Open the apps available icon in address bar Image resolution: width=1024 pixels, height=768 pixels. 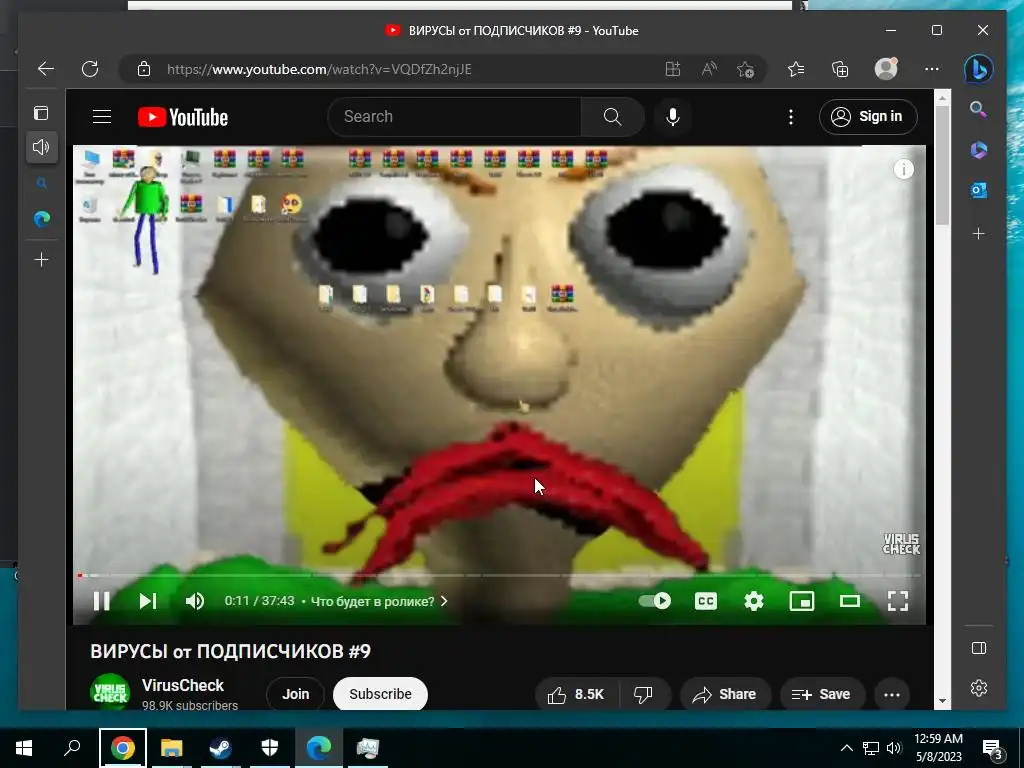click(x=673, y=69)
